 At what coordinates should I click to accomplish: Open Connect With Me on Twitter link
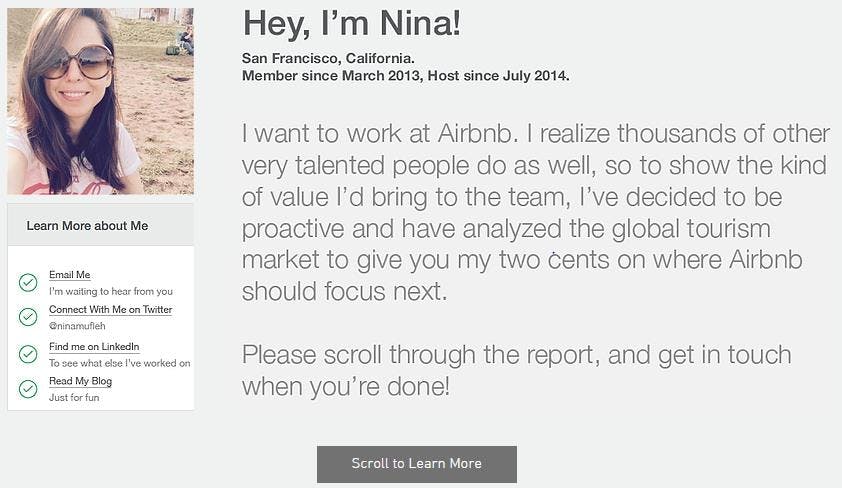click(x=111, y=310)
